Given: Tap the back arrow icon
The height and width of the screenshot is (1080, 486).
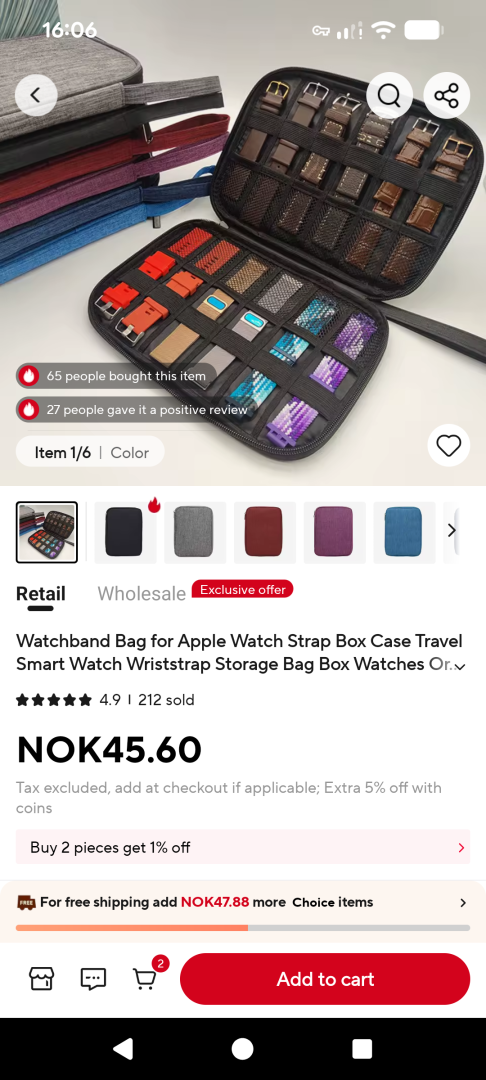Looking at the screenshot, I should [x=36, y=95].
